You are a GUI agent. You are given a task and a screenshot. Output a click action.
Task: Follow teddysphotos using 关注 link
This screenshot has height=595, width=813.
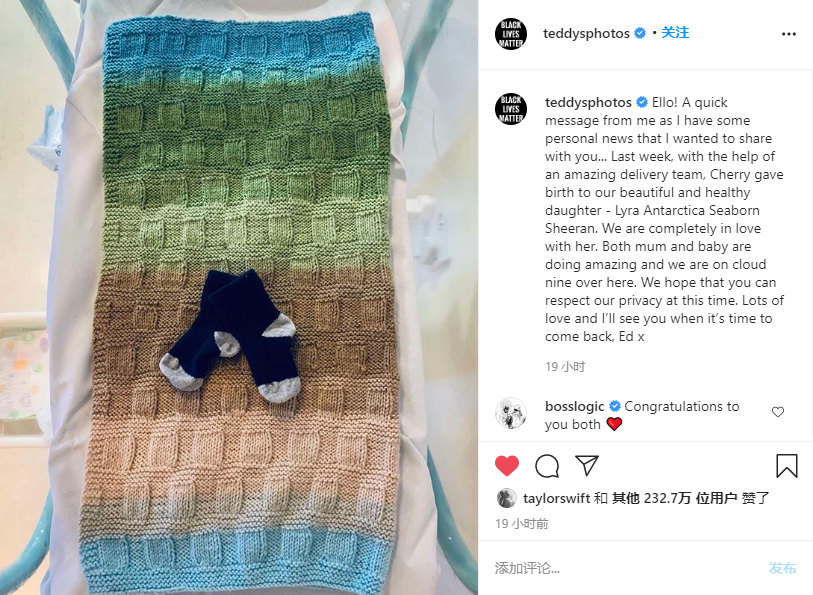[x=675, y=33]
